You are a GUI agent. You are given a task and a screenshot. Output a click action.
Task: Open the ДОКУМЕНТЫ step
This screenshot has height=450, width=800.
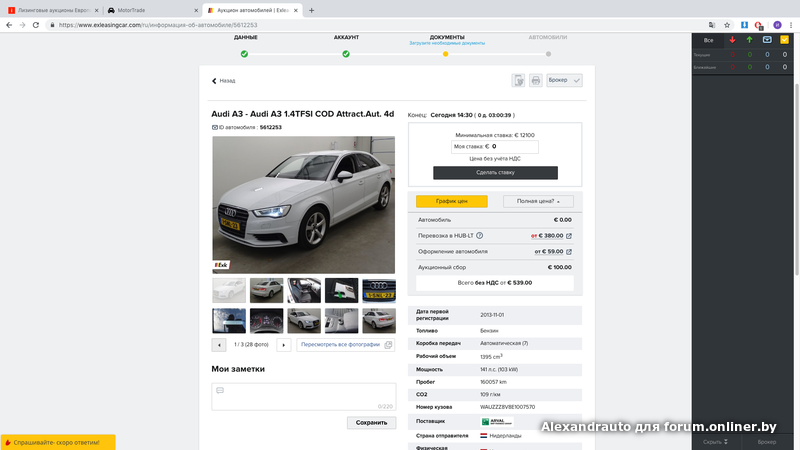(x=447, y=37)
